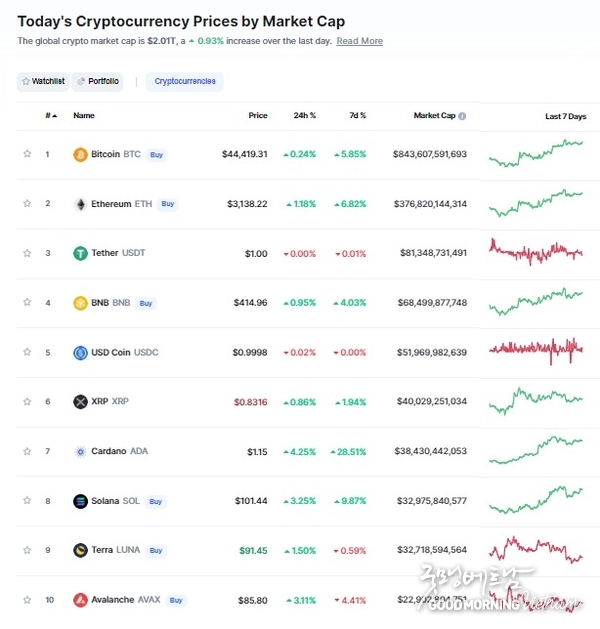Toggle the watchlist star for Terra LUNA

pos(27,550)
